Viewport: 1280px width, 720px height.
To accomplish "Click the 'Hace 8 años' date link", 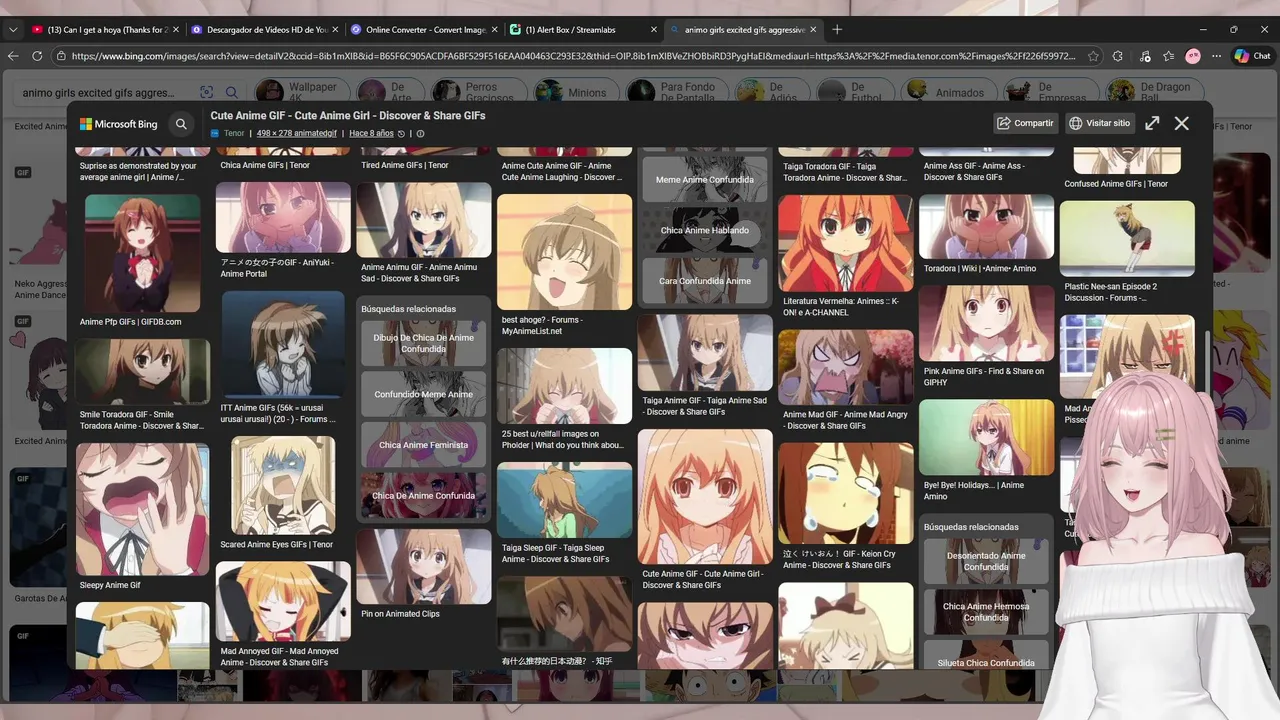I will 371,133.
